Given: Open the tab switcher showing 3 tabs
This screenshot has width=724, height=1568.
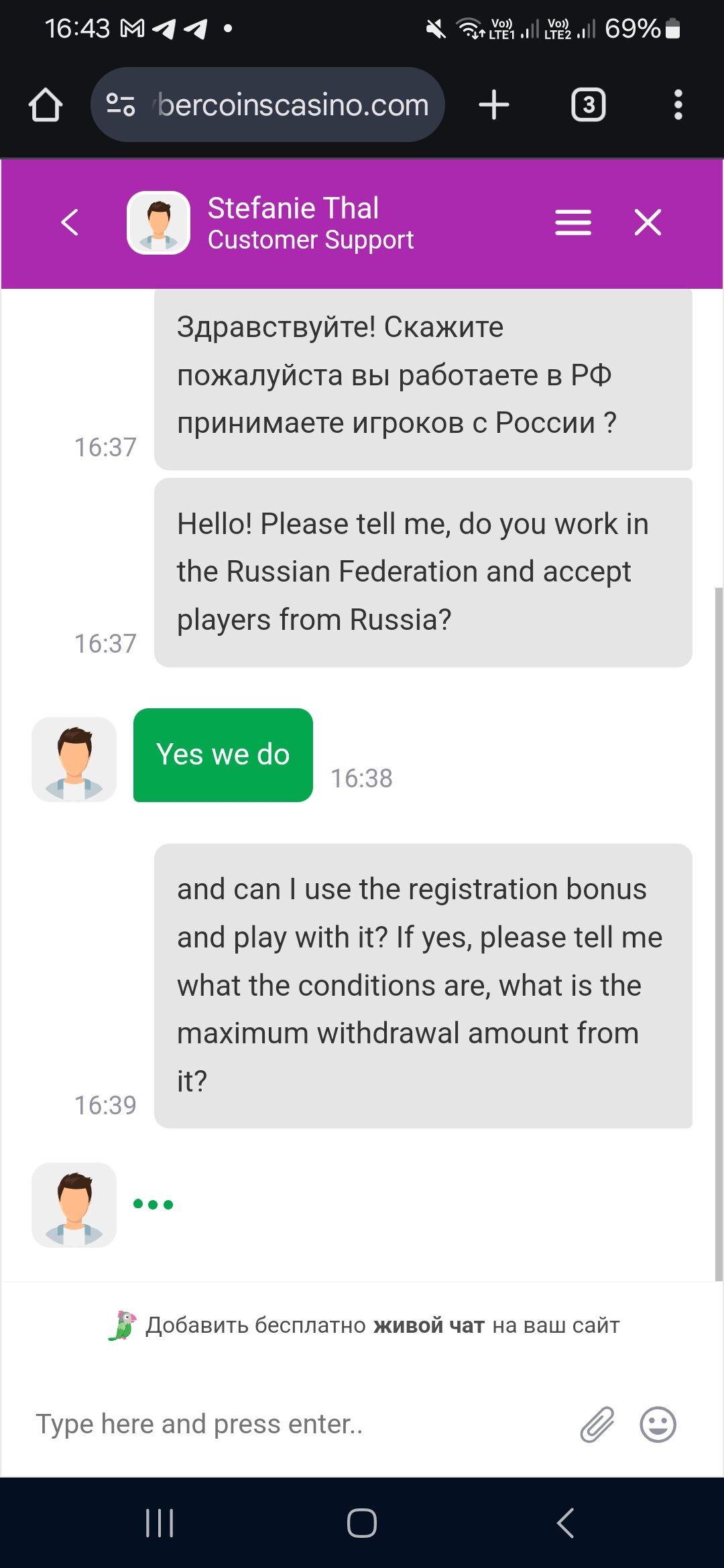Looking at the screenshot, I should point(588,105).
